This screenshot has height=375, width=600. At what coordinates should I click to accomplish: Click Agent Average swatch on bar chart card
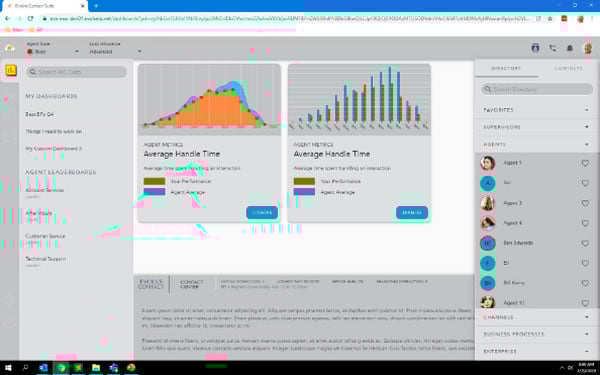pyautogui.click(x=304, y=192)
